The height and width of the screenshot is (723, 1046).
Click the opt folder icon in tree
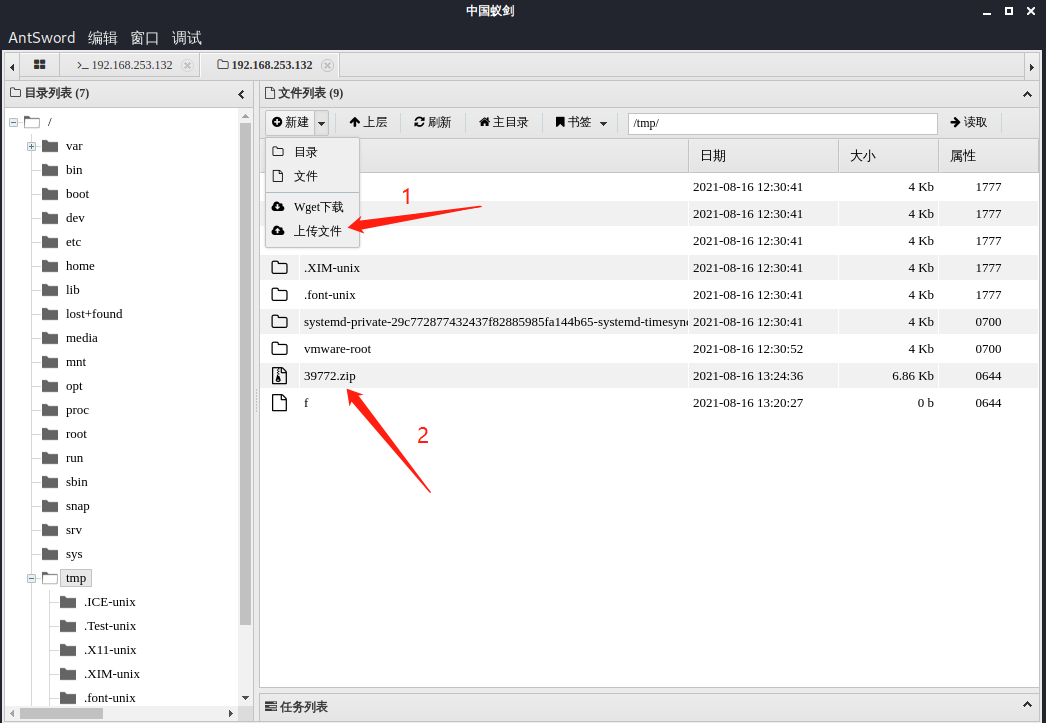[x=50, y=386]
